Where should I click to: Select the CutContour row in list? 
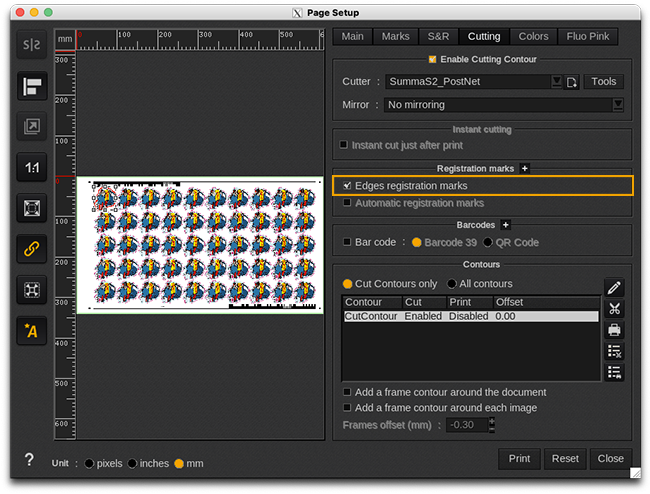pos(470,316)
